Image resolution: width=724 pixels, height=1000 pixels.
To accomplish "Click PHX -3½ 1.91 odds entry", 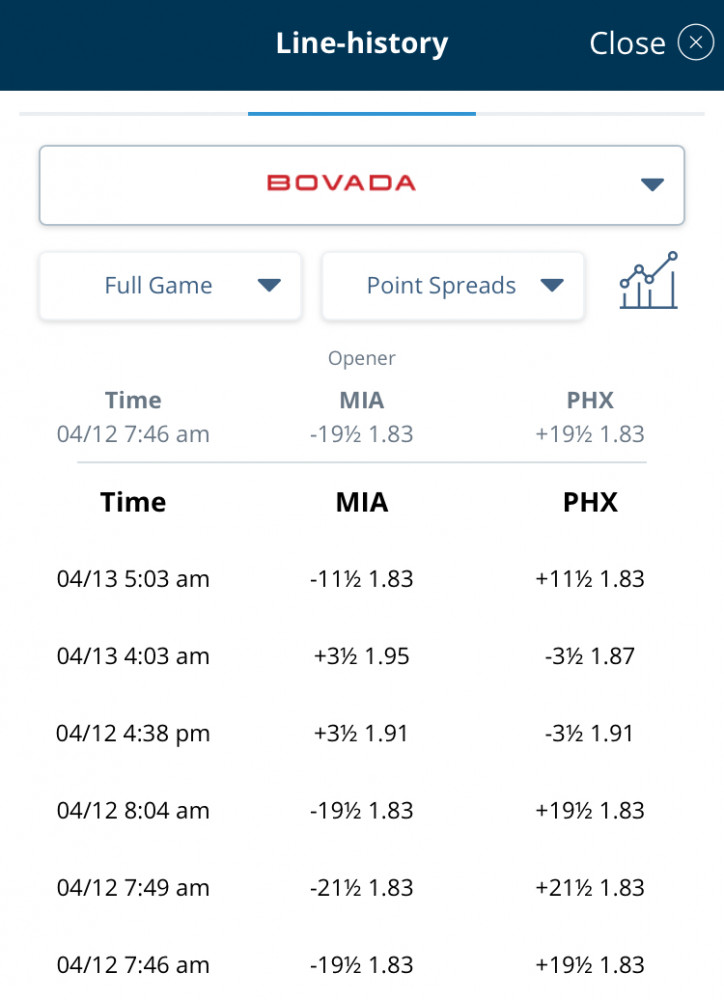I will pos(589,733).
